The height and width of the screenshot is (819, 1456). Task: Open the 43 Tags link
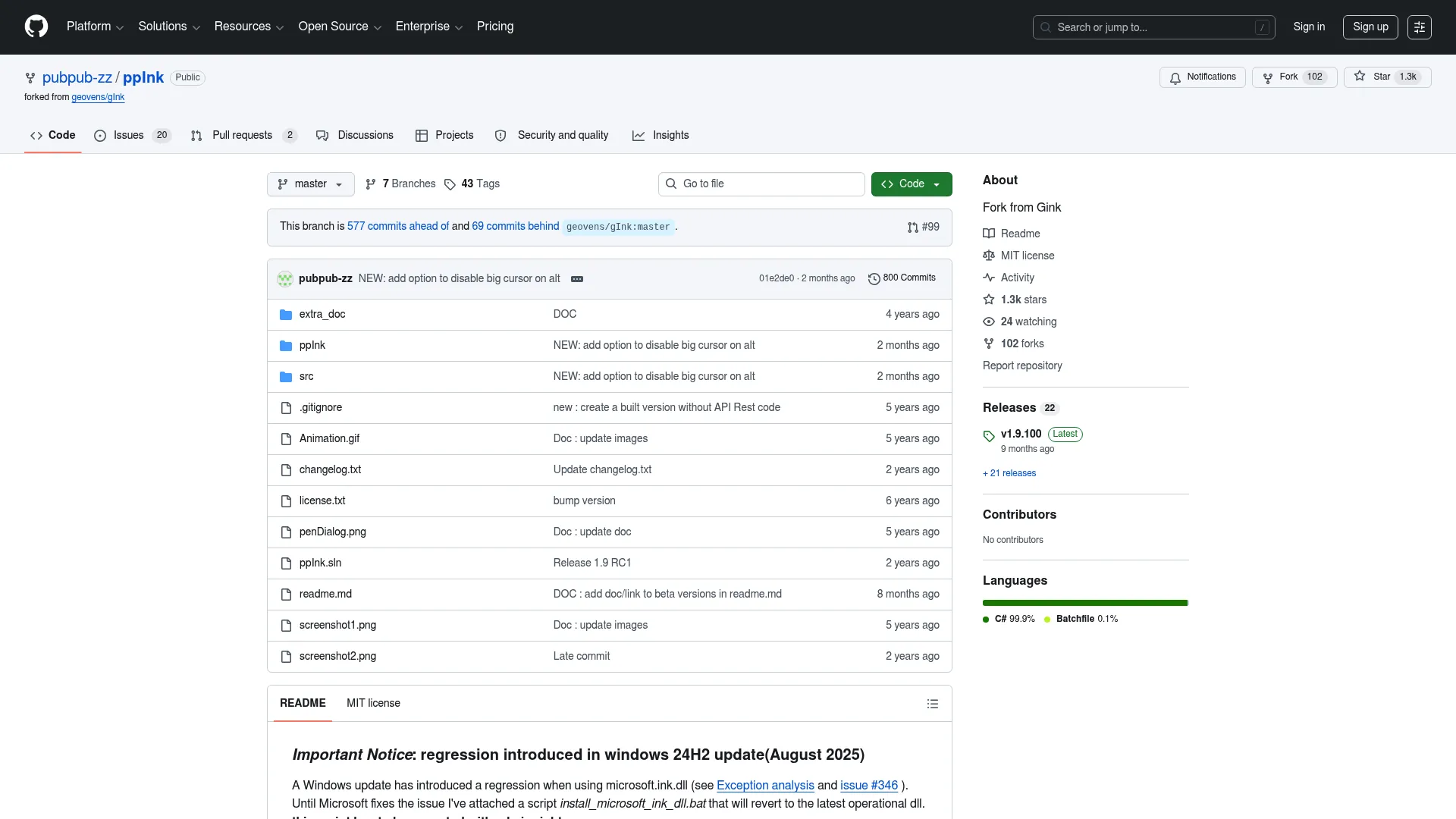(472, 184)
